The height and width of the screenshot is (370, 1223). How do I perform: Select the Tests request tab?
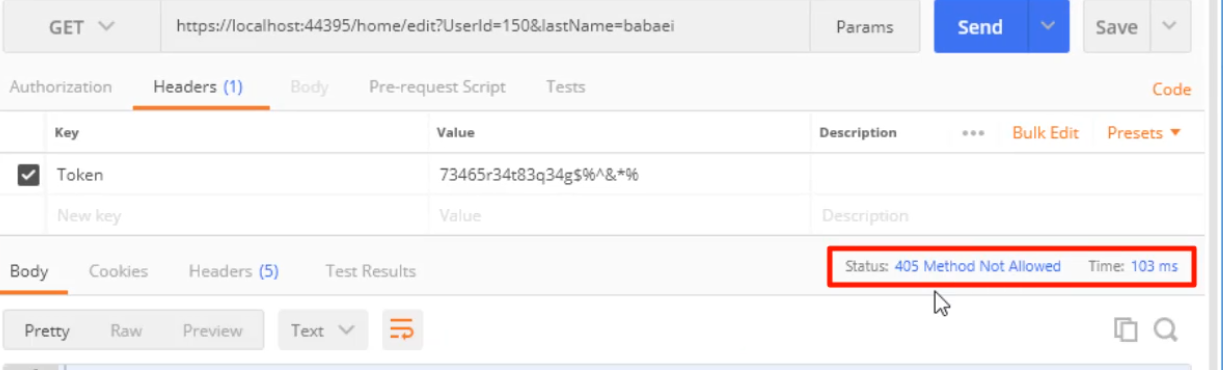565,87
